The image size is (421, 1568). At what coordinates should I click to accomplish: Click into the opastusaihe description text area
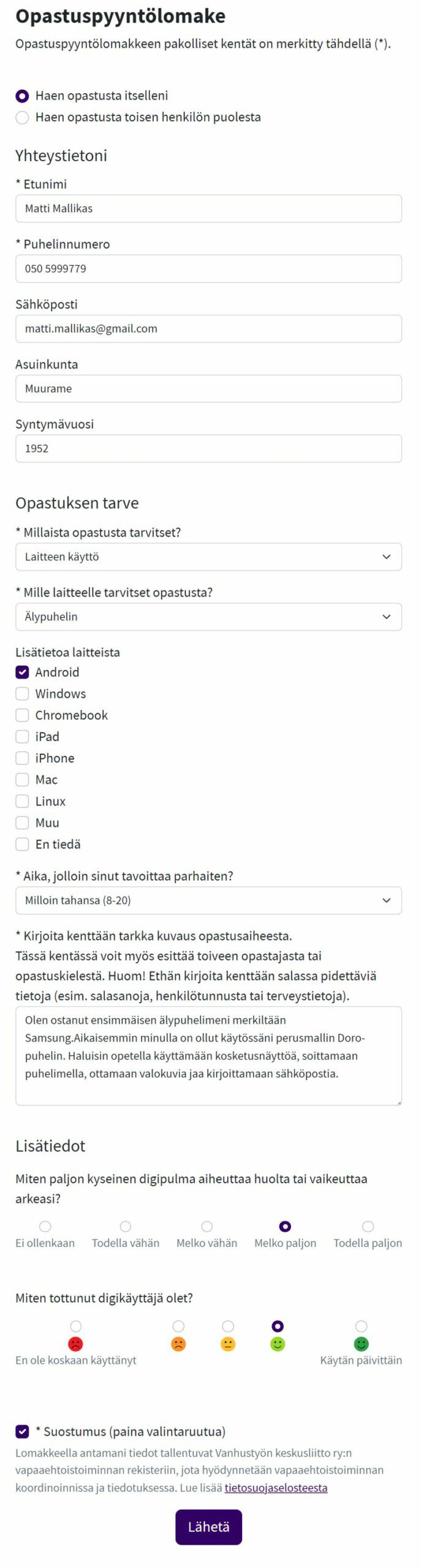[208, 1055]
